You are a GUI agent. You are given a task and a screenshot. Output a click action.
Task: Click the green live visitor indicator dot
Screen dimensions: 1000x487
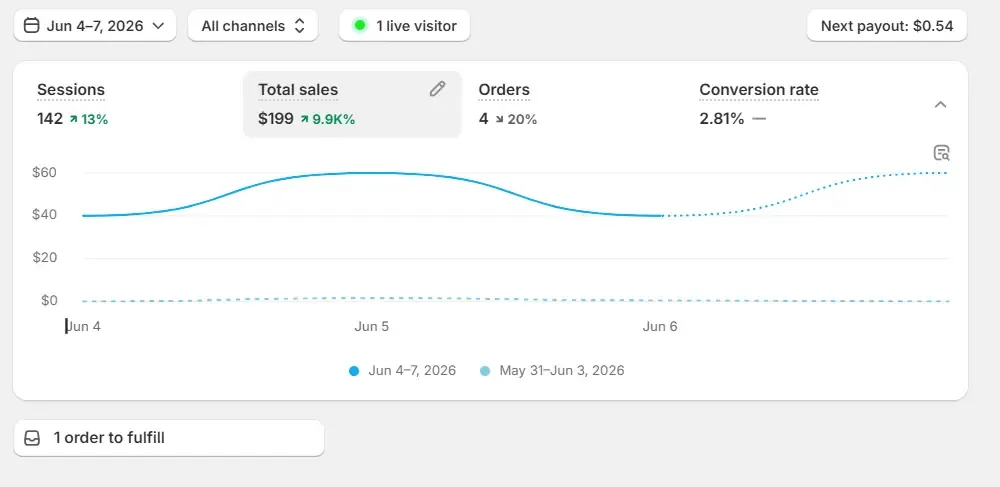point(360,26)
